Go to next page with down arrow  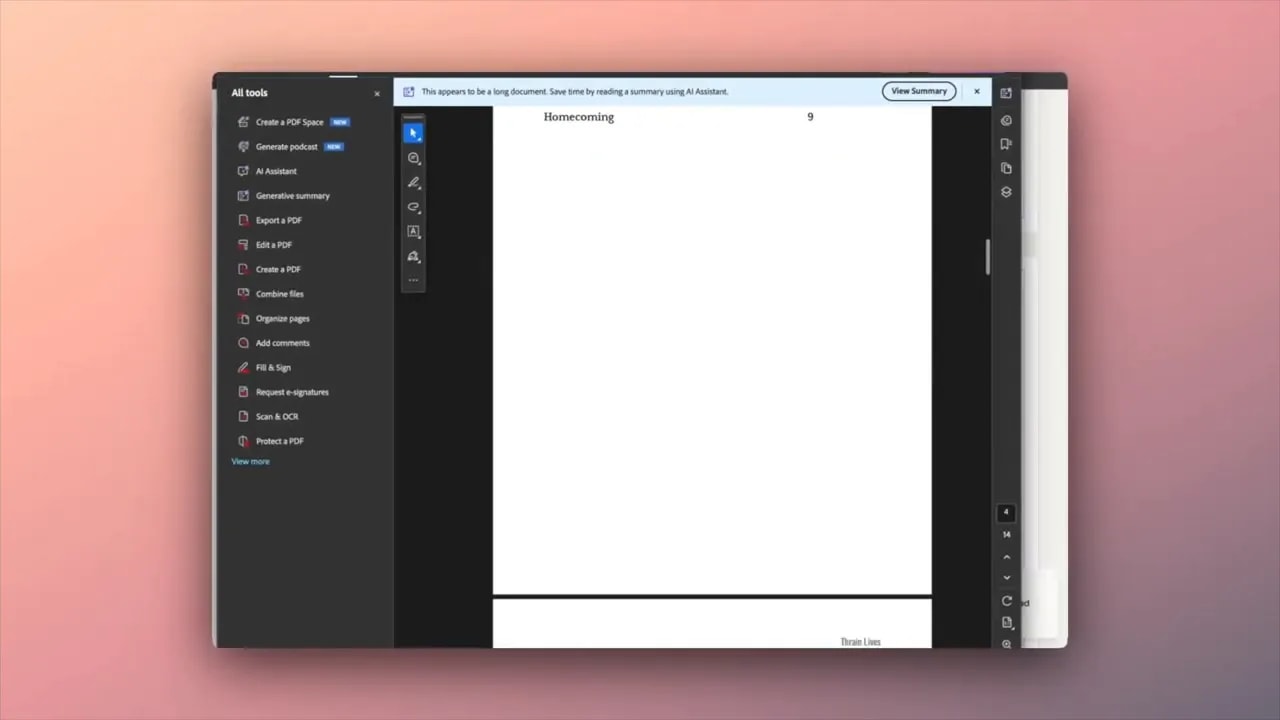[1006, 578]
